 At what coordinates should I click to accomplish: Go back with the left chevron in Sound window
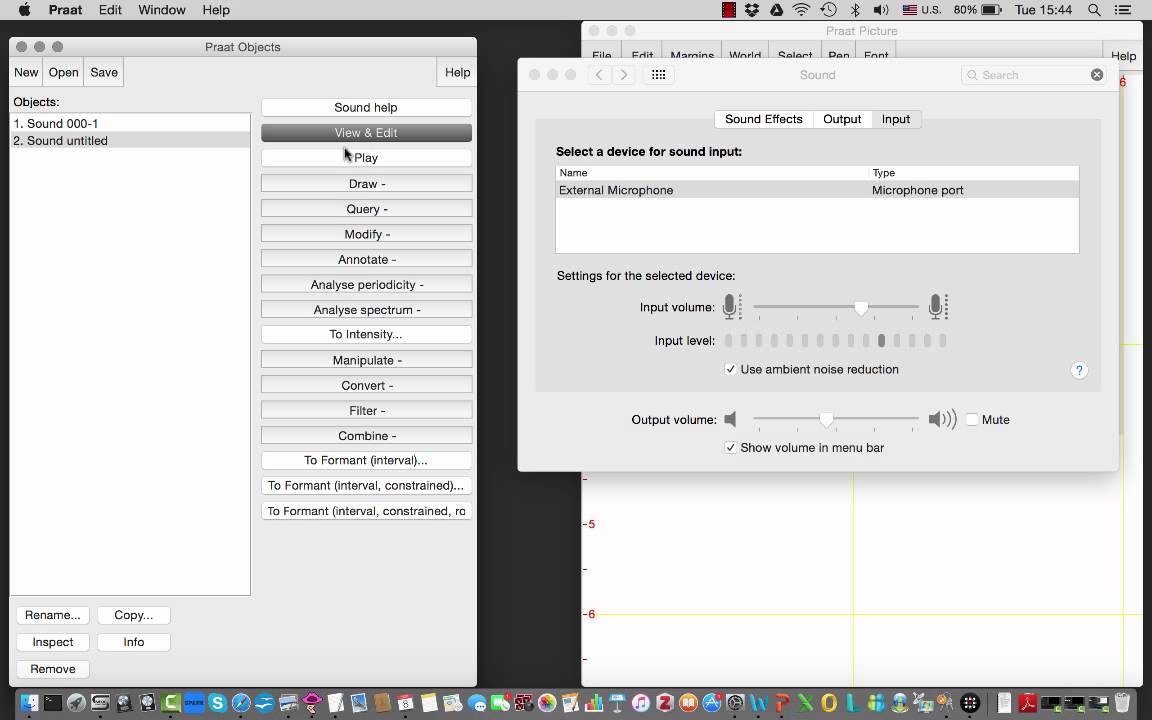[x=600, y=75]
